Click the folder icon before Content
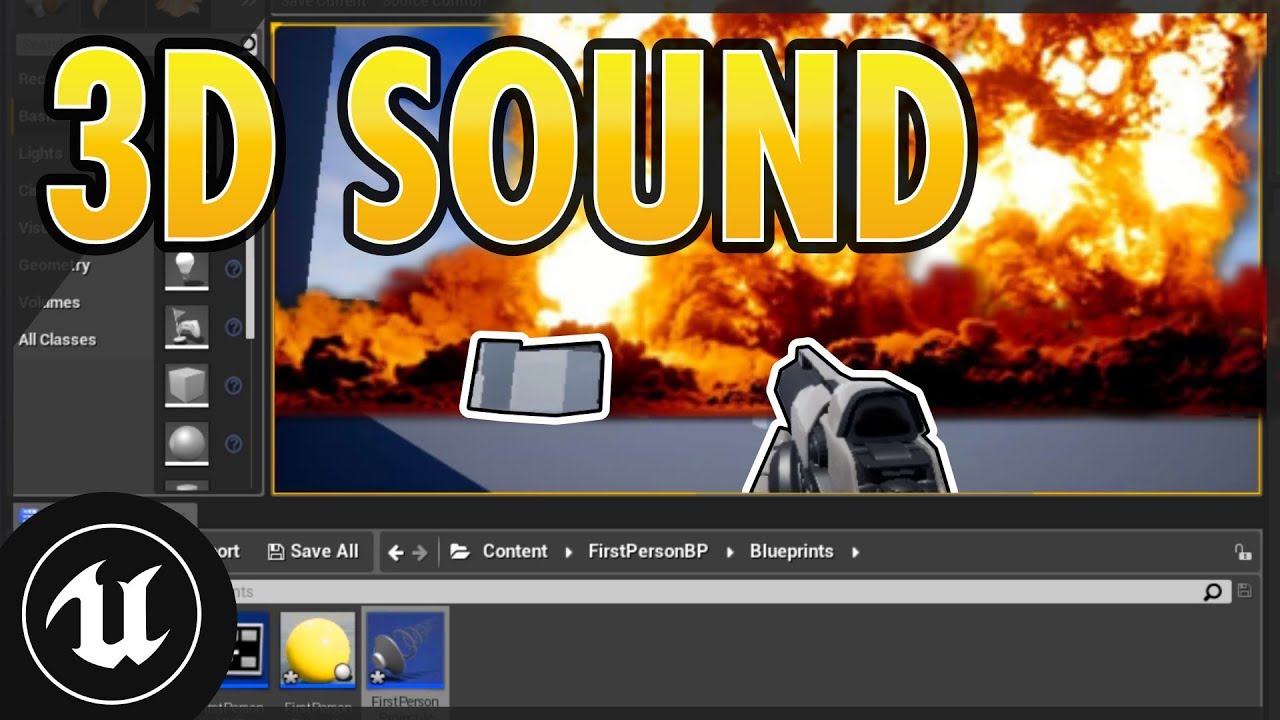 coord(460,552)
